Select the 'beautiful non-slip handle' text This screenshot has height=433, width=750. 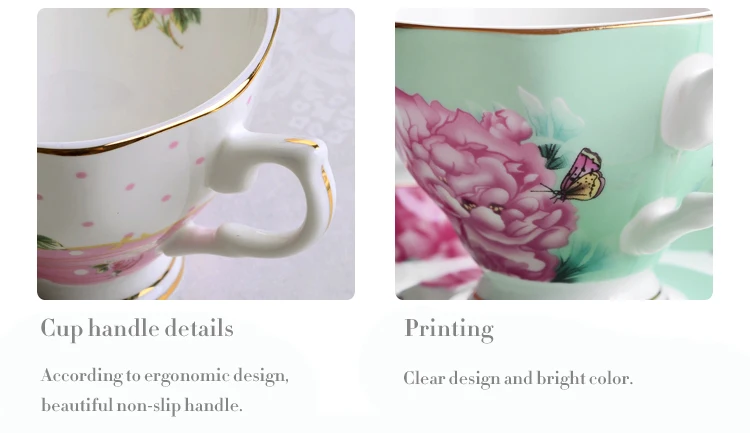142,406
